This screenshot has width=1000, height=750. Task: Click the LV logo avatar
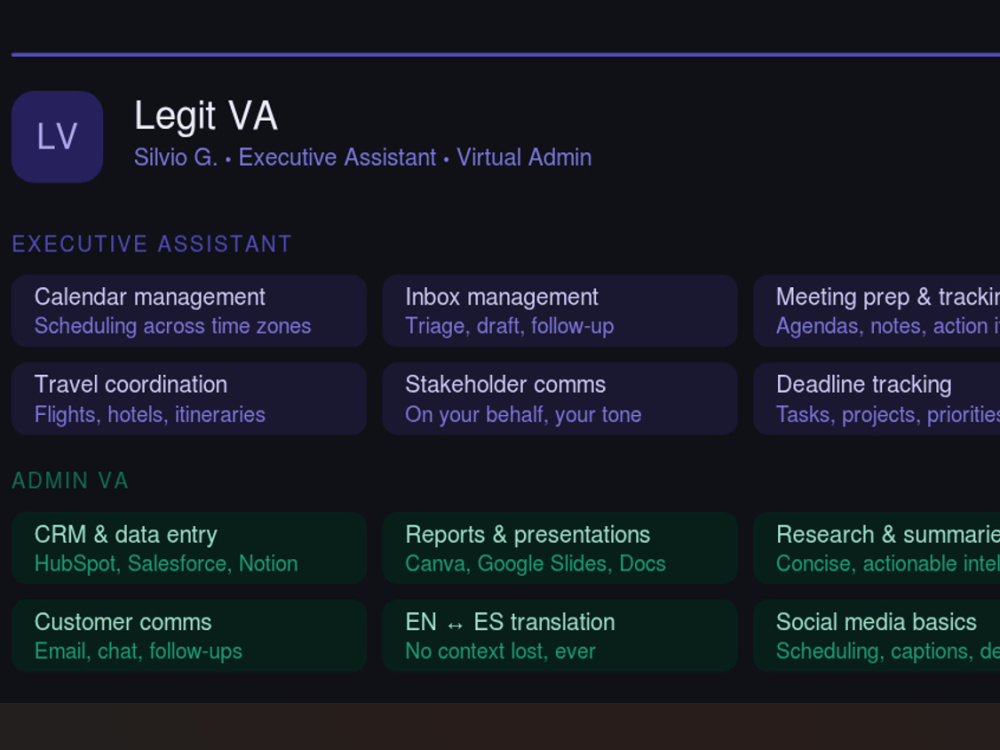pos(57,136)
